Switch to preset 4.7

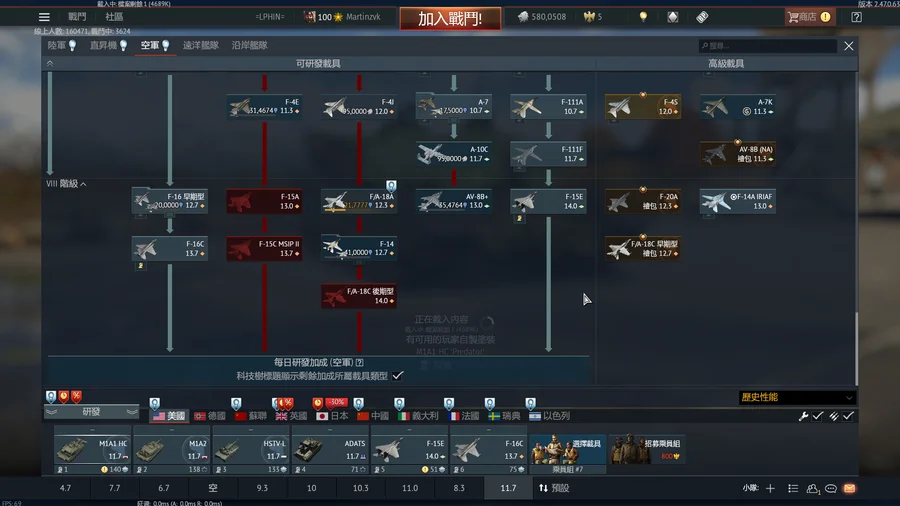[x=65, y=488]
